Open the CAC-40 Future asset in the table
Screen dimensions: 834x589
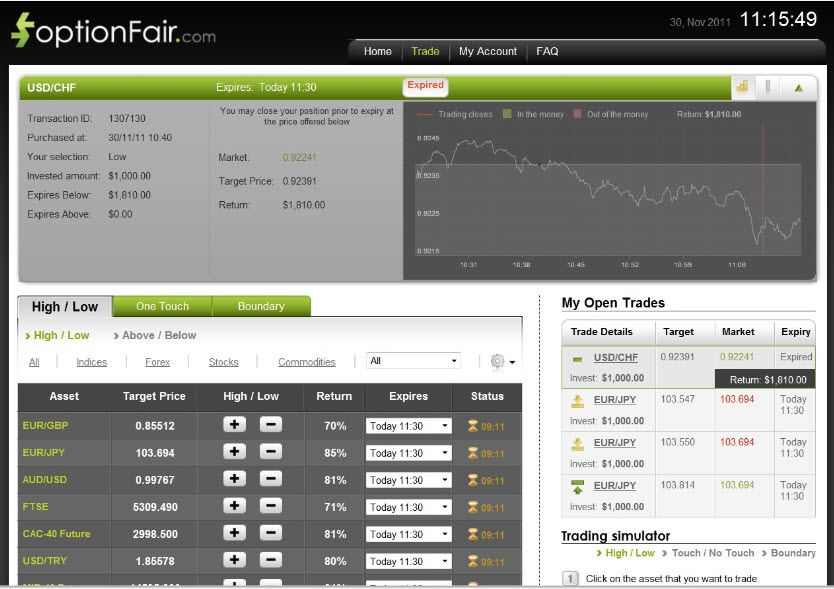pos(56,534)
